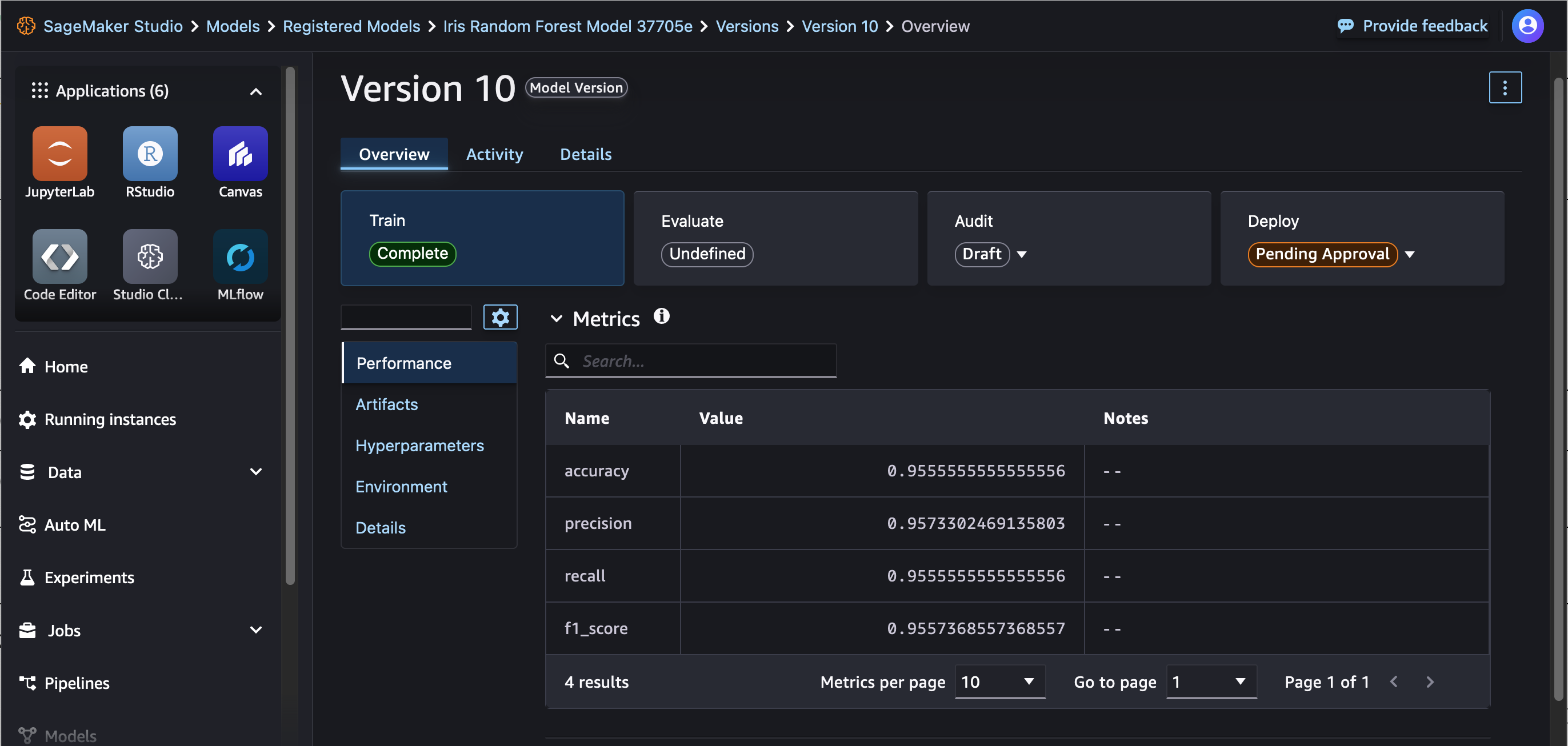Screen dimensions: 1568x746
Task: Select the Artifacts section link
Action: point(388,405)
